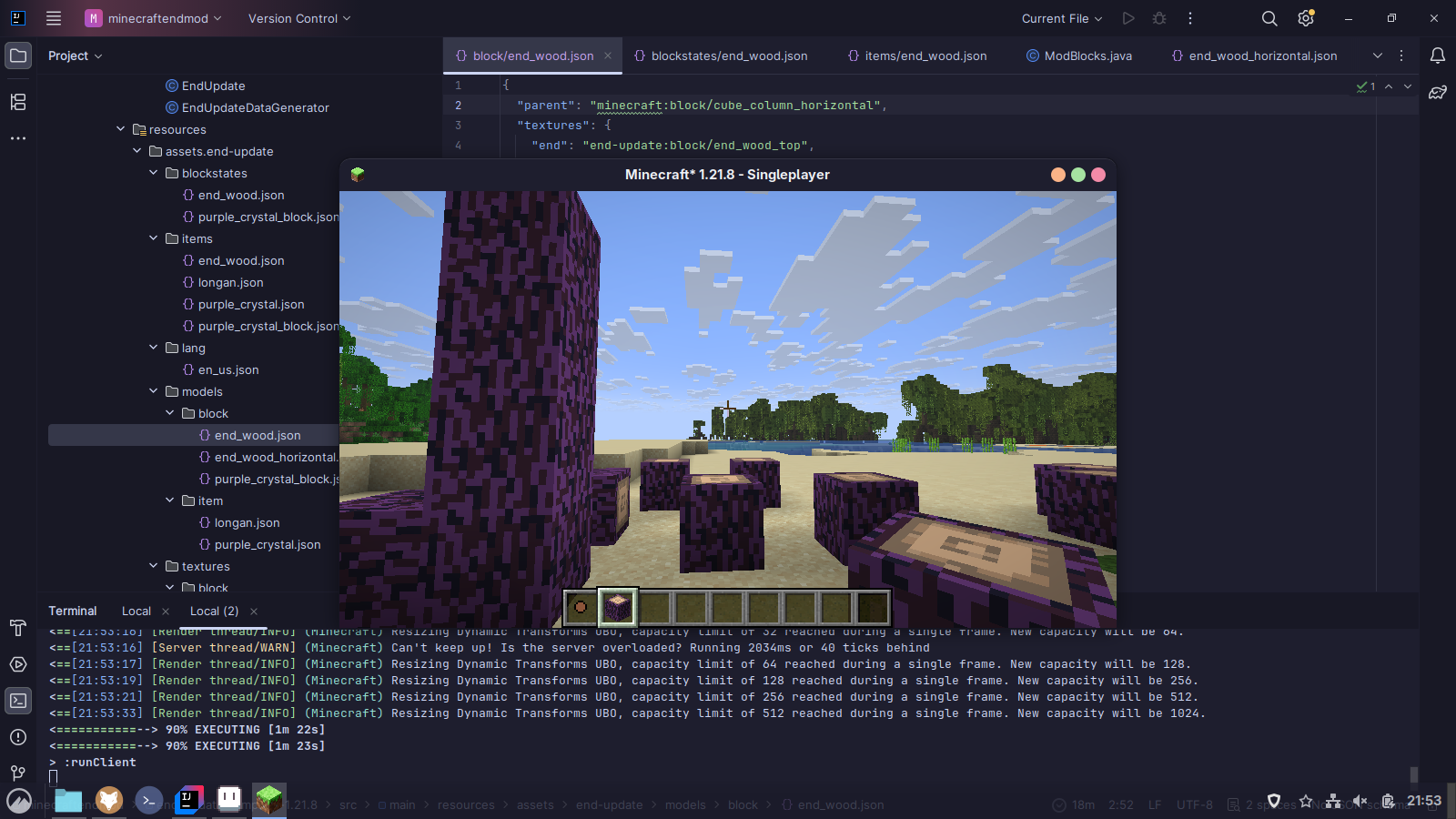
Task: Open the Structure tool window icon
Action: [x=18, y=102]
